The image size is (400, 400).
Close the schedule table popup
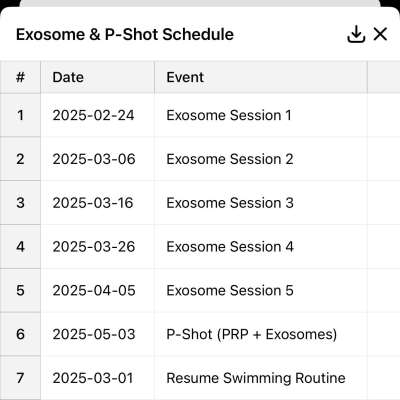[380, 34]
